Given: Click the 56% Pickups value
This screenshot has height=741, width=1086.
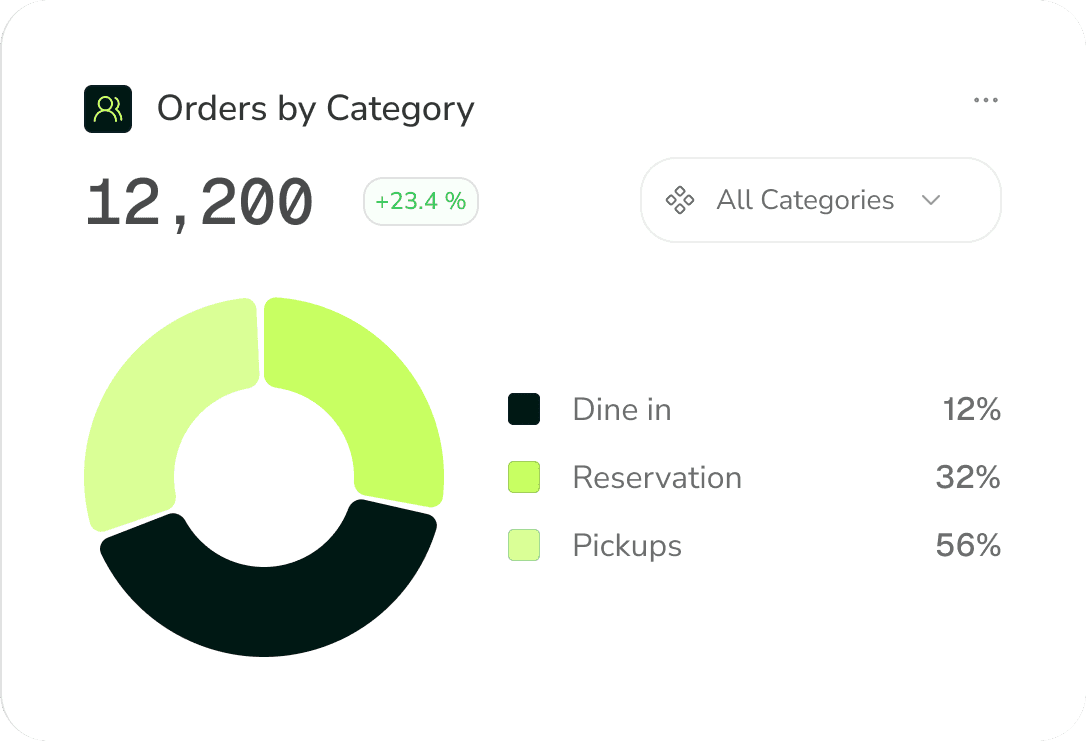Looking at the screenshot, I should tap(968, 545).
